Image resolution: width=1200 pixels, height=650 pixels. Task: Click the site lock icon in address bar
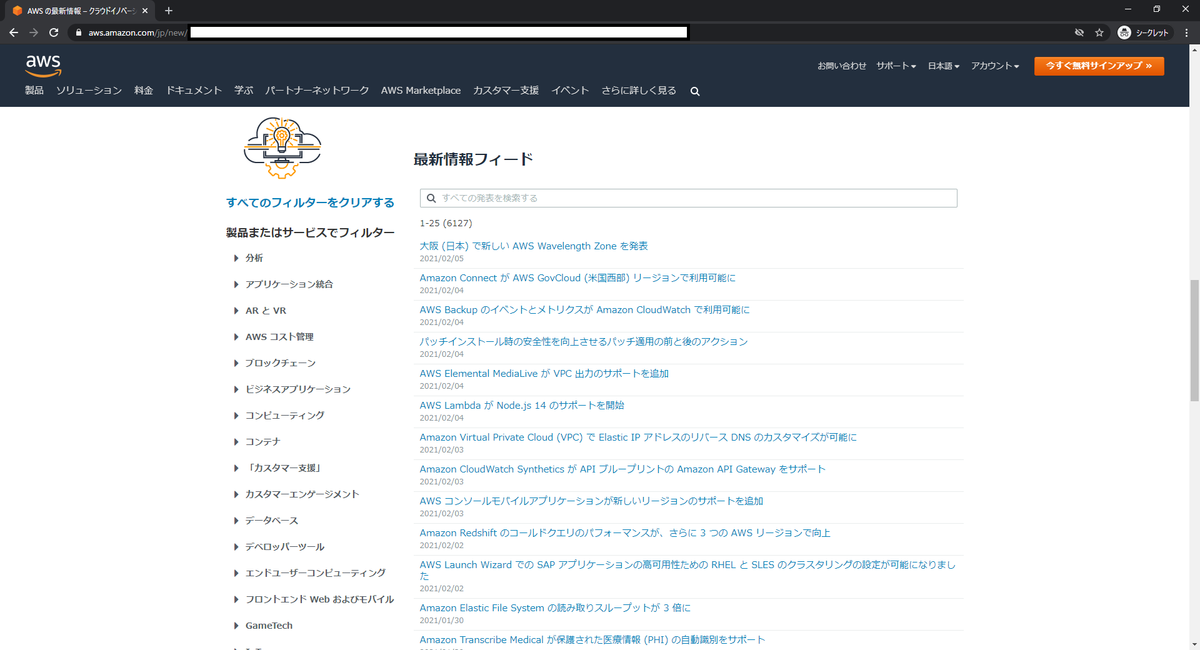pos(78,32)
